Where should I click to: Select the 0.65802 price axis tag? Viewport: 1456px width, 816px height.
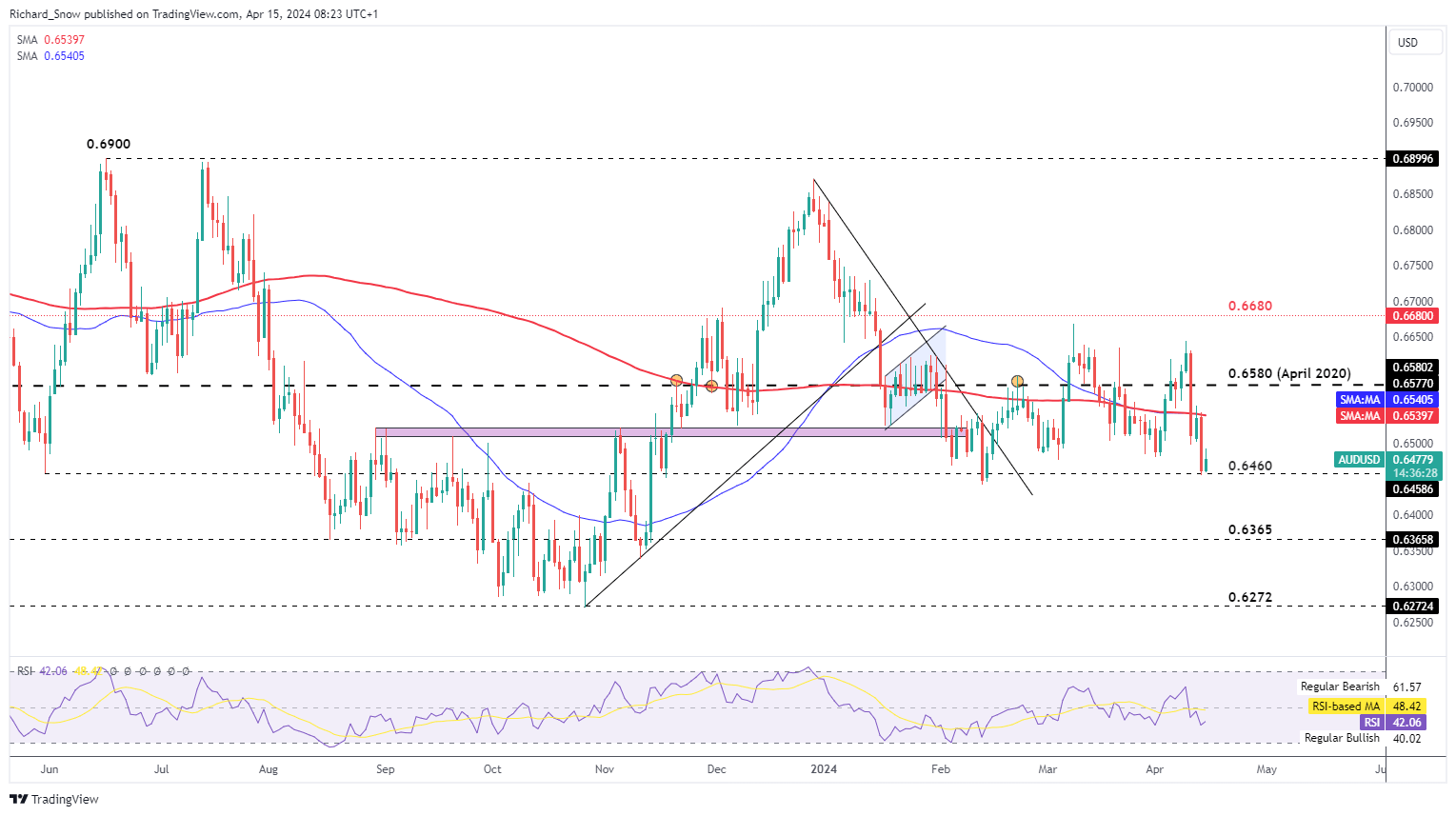[x=1413, y=368]
